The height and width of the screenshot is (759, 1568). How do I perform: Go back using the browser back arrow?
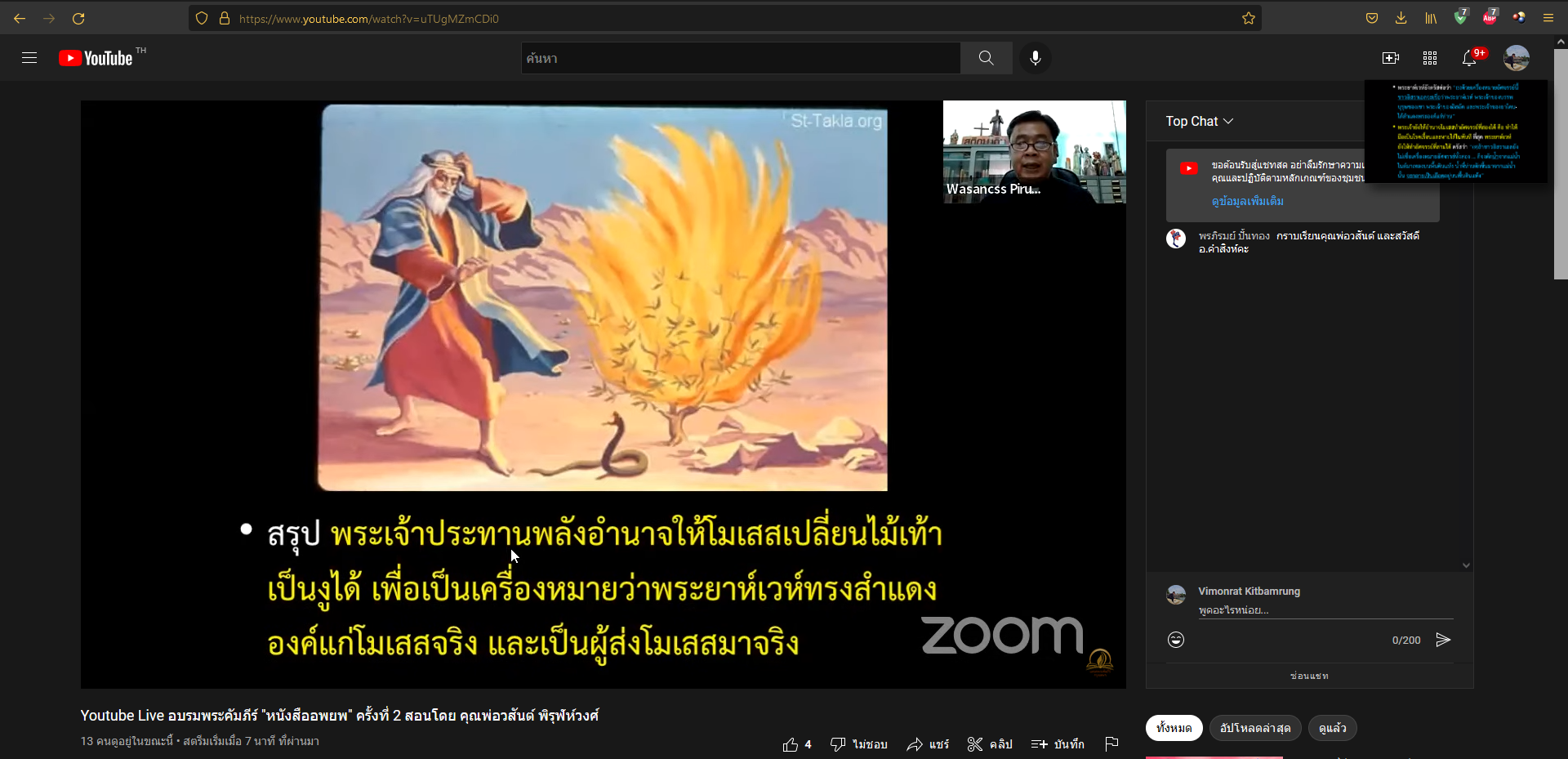coord(20,18)
